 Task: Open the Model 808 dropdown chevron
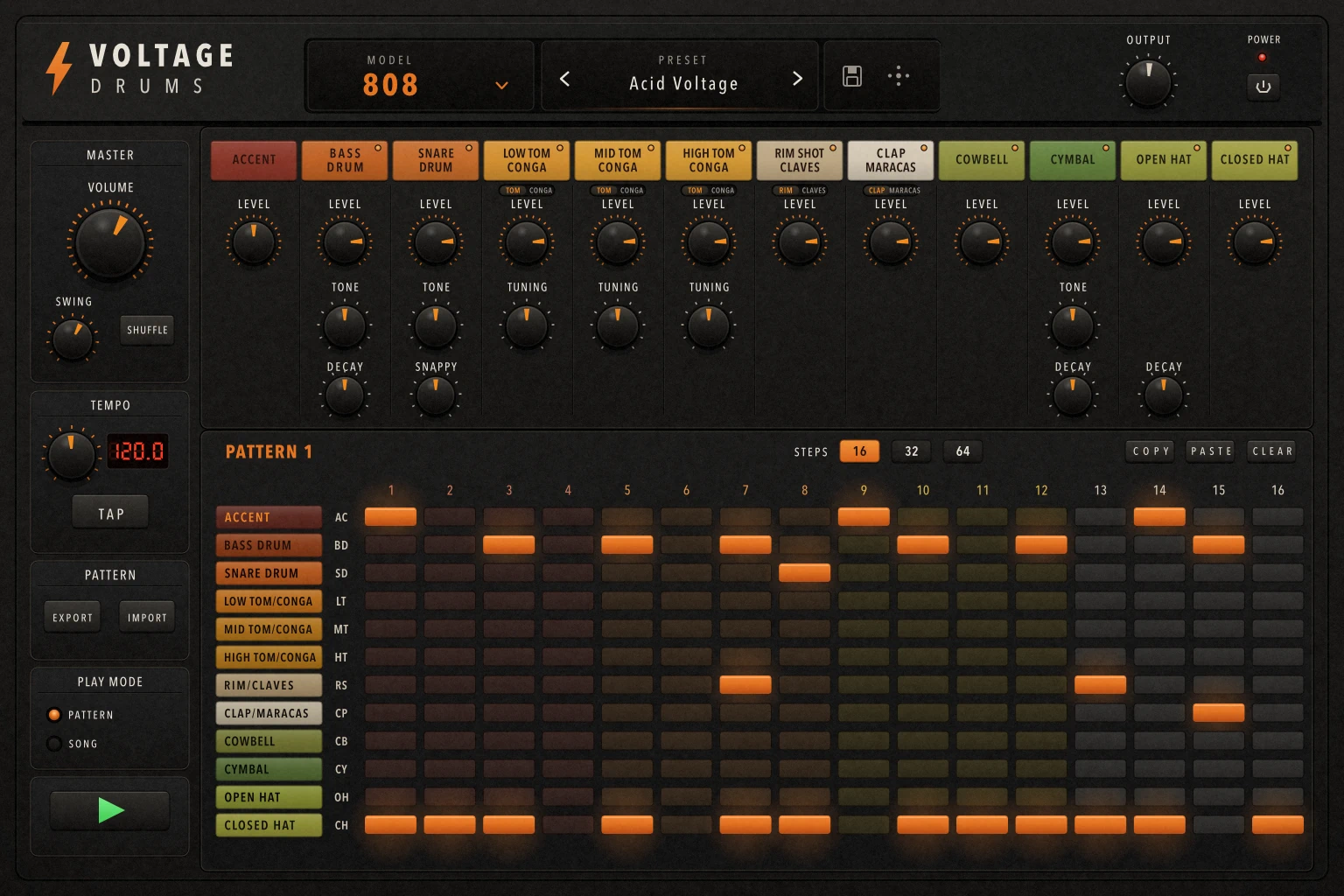click(501, 86)
